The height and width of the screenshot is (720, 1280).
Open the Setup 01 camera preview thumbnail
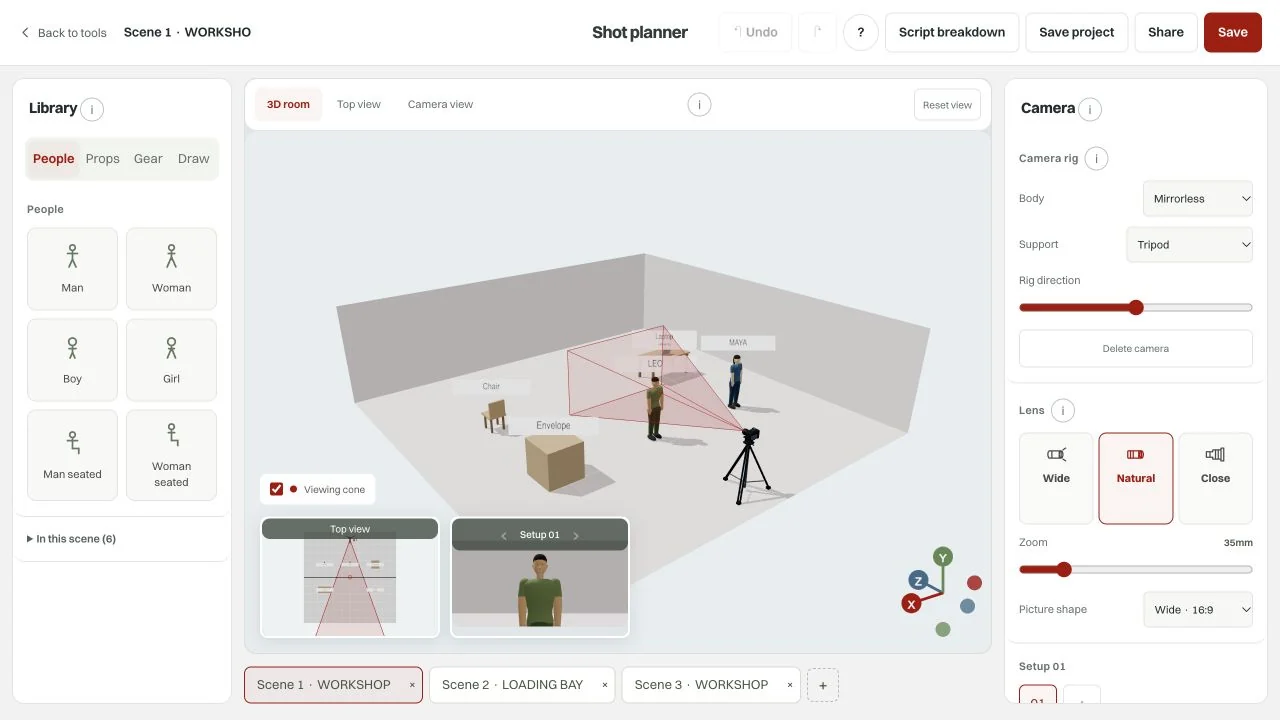coord(540,577)
